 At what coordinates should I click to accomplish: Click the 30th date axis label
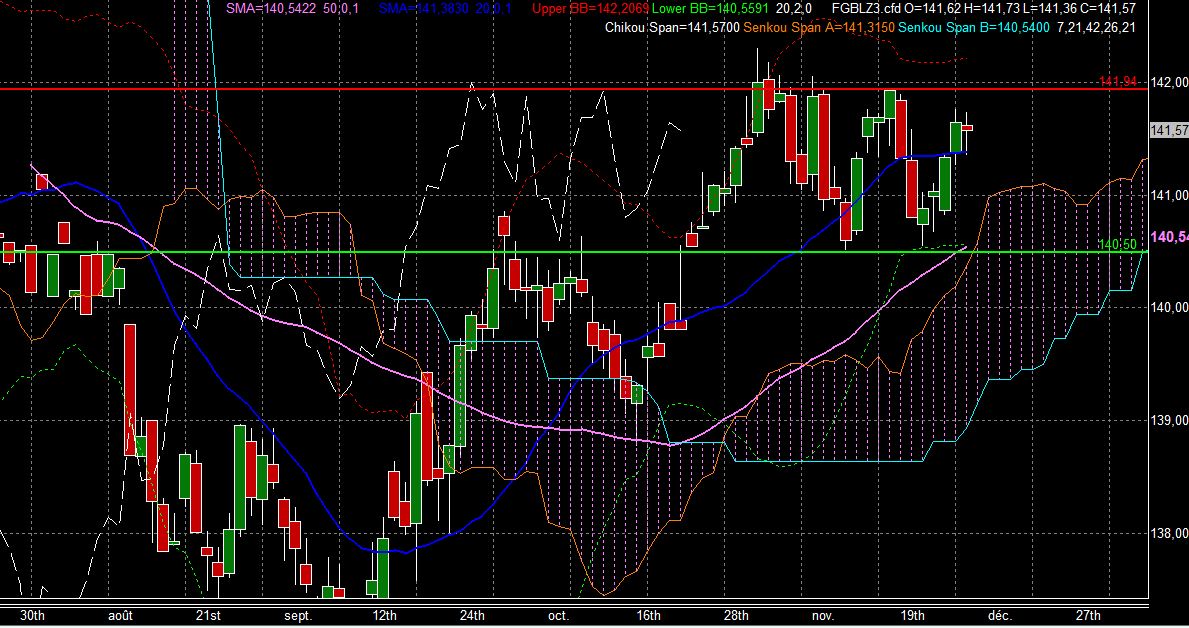(32, 615)
